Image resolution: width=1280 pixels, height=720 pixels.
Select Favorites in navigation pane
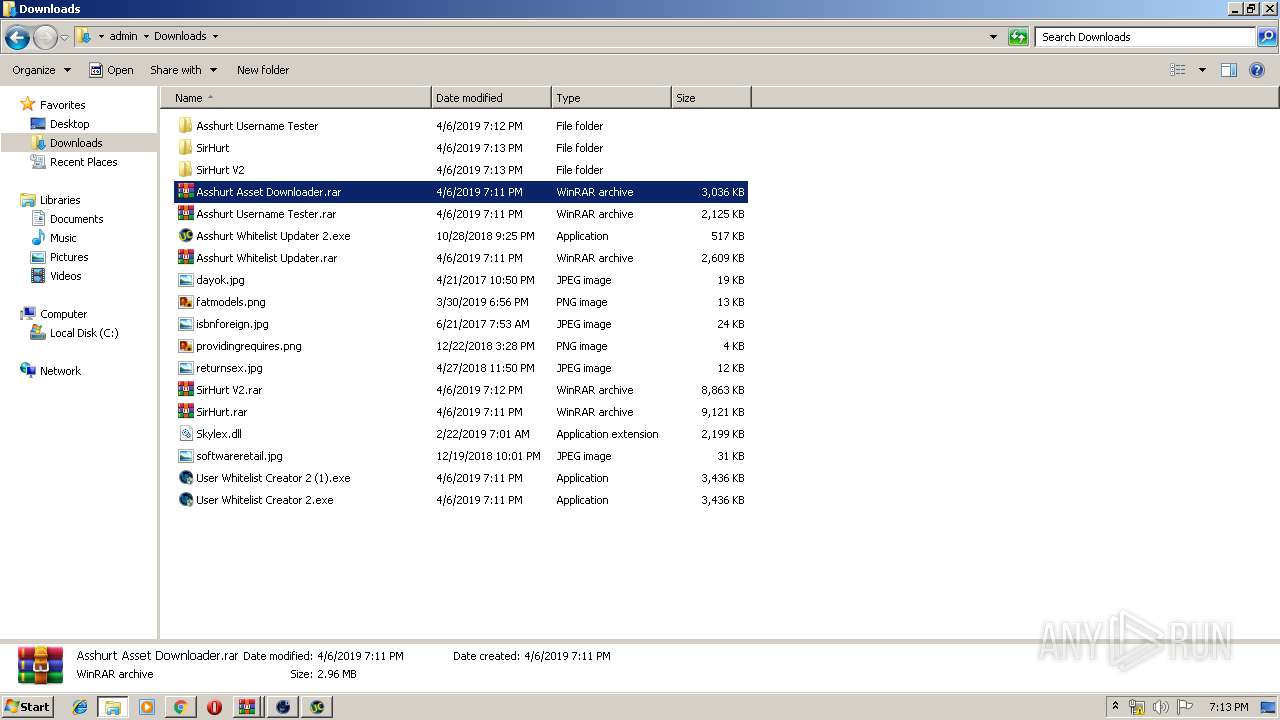(62, 105)
